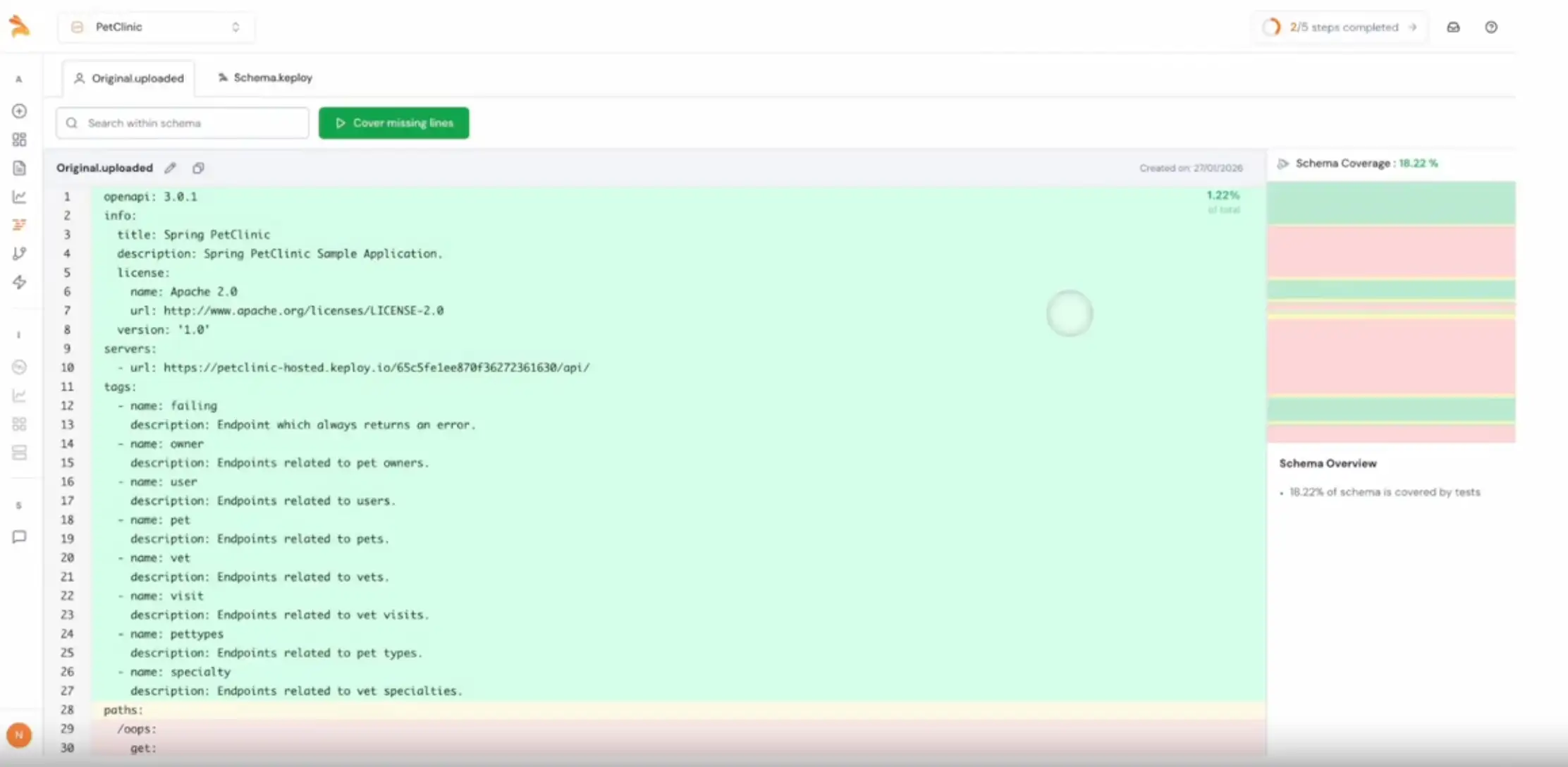
Task: Open the chat bubble icon in sidebar
Action: tap(19, 537)
